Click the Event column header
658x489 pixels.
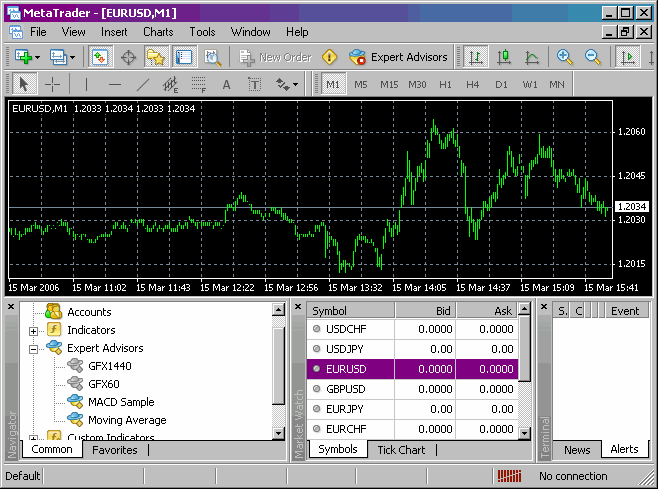point(627,311)
